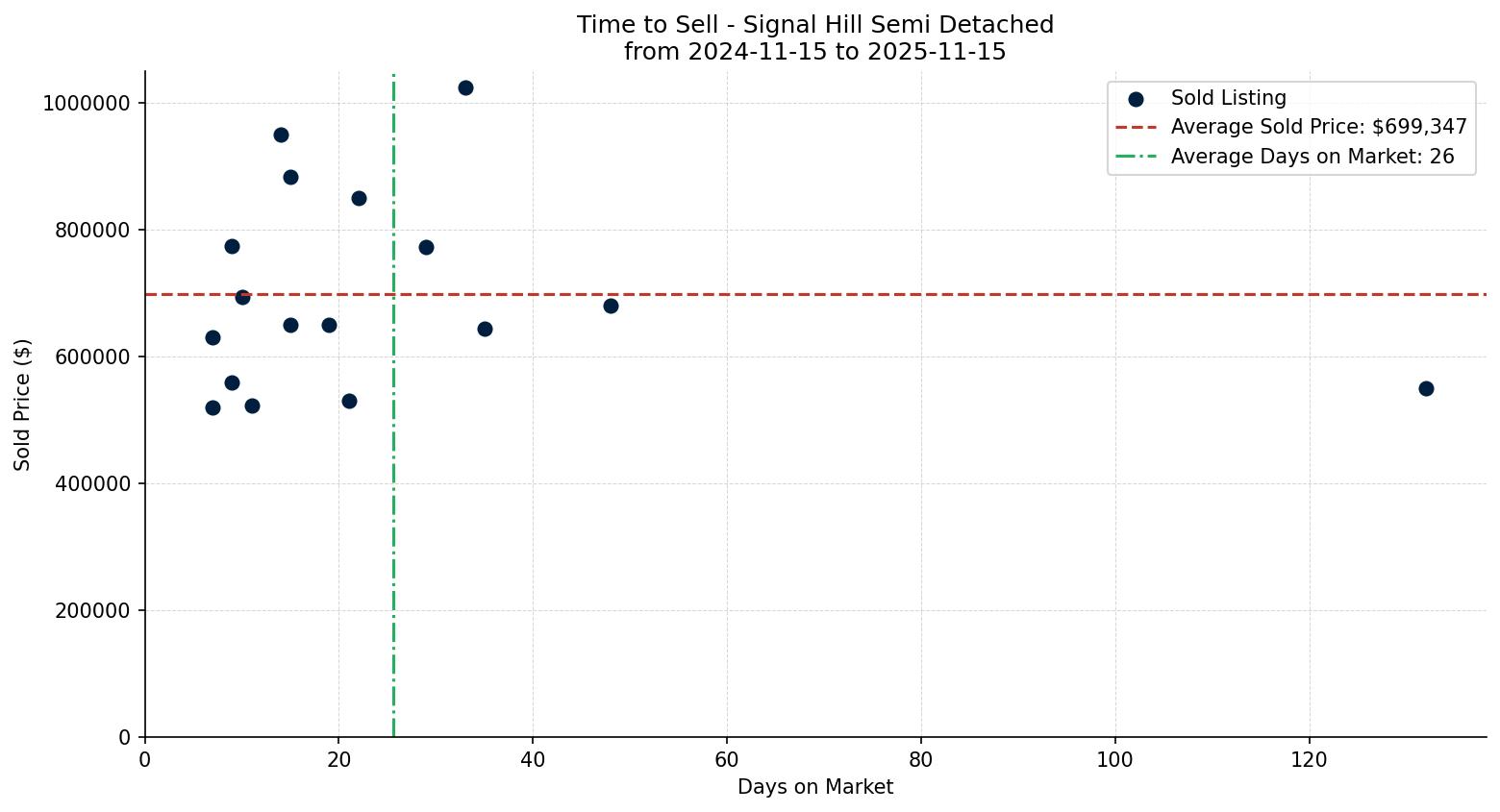The height and width of the screenshot is (812, 1500).
Task: Click the data point near 14 days, $950,000
Action: (x=281, y=135)
